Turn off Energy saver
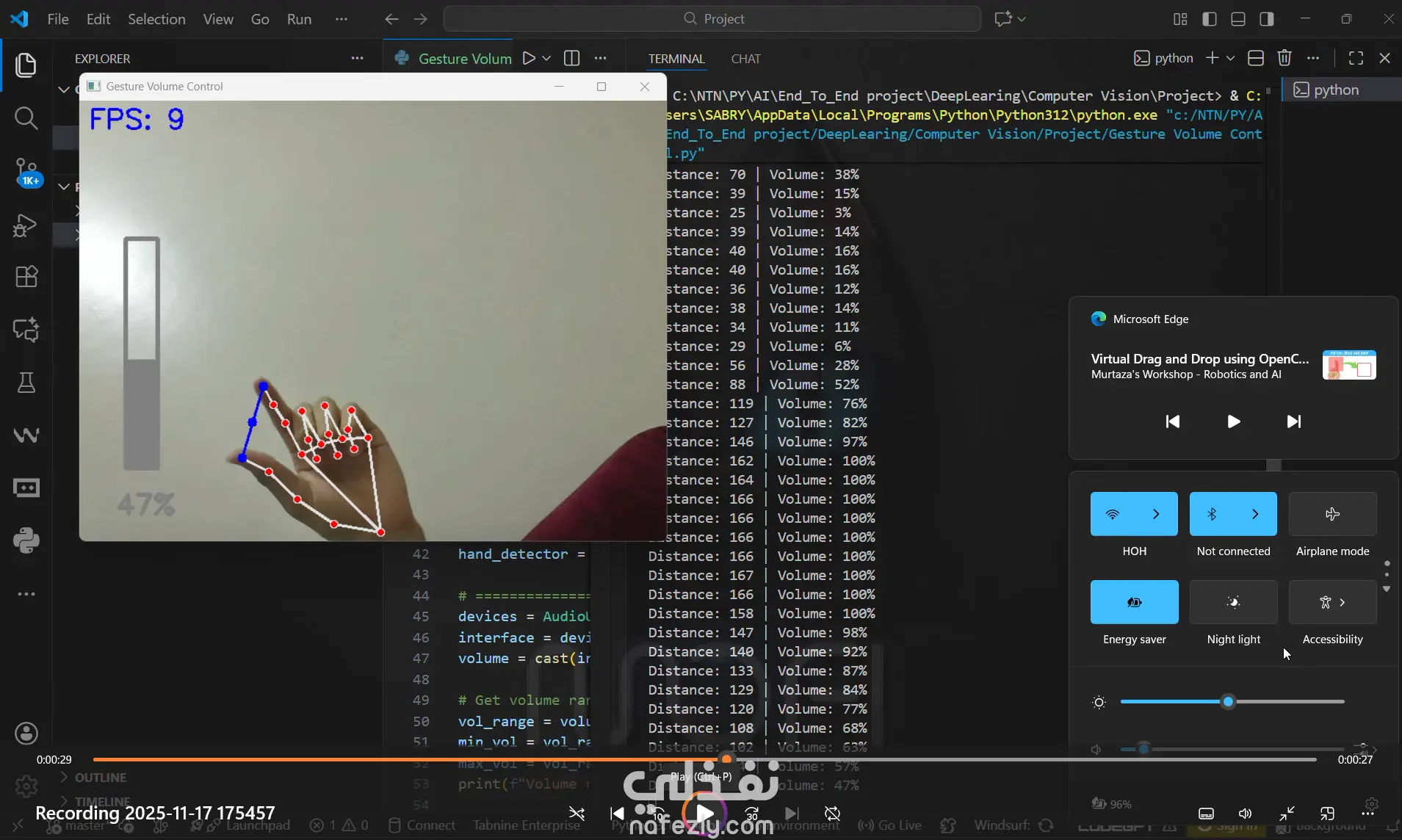The image size is (1402, 840). (1135, 602)
